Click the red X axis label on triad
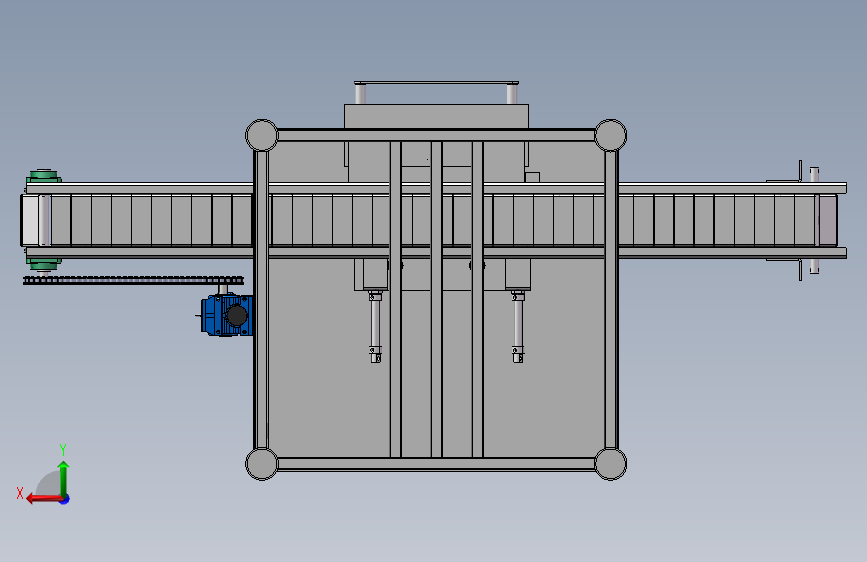Screen dimensions: 867x562 [x=20, y=493]
